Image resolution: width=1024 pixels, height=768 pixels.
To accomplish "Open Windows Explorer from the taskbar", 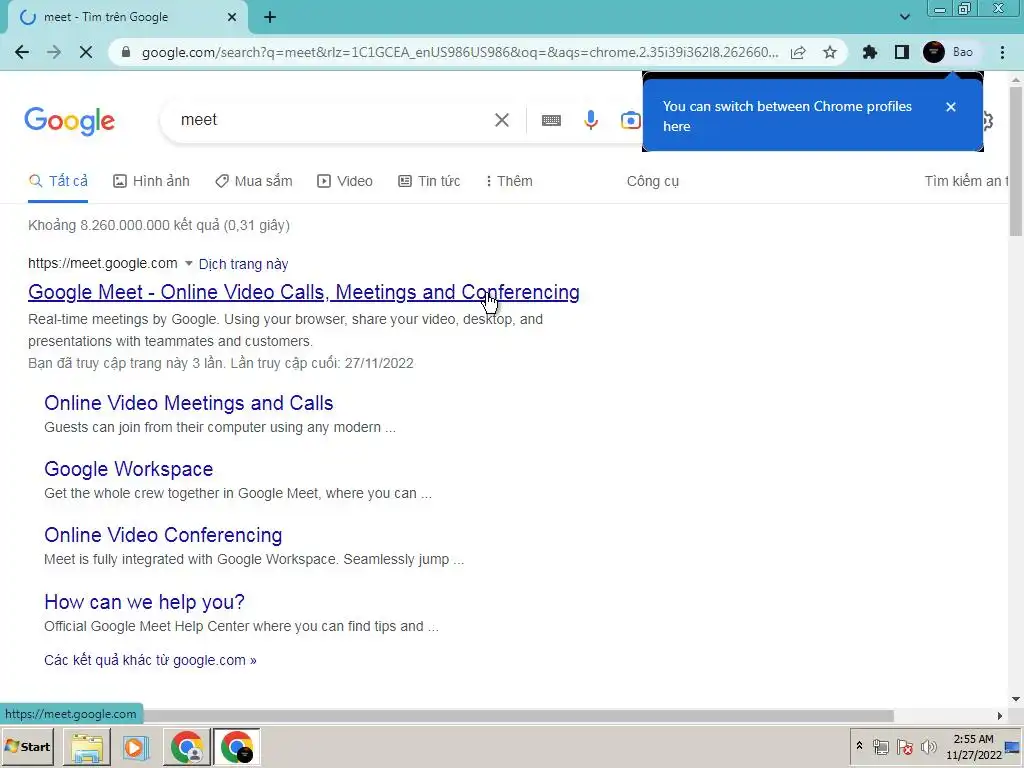I will [x=87, y=747].
